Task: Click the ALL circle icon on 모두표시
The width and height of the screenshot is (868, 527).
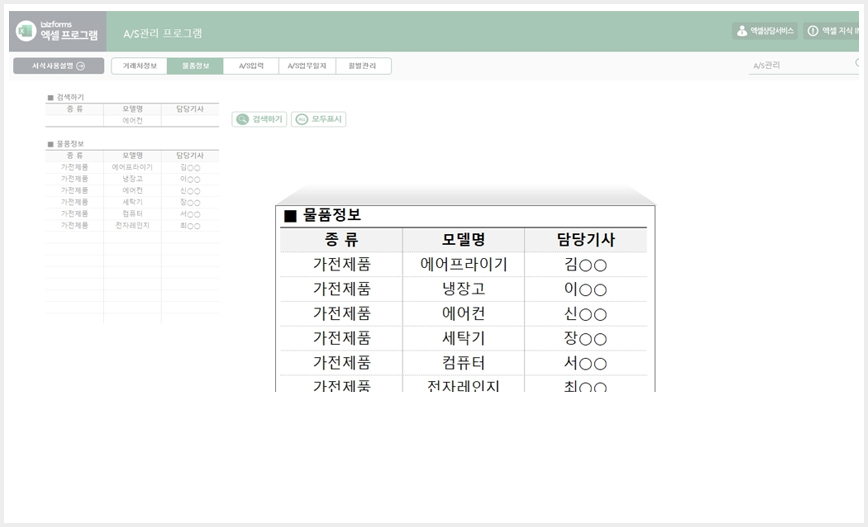Action: pyautogui.click(x=302, y=119)
